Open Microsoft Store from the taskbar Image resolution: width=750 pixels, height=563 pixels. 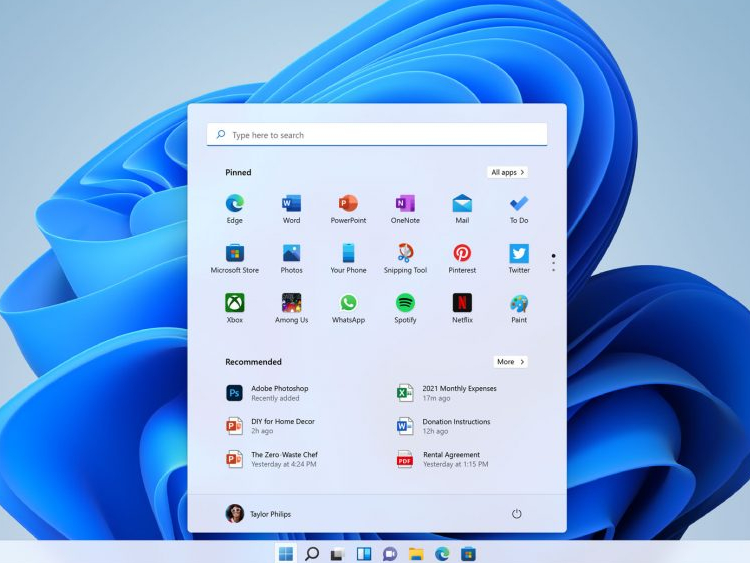[x=468, y=554]
